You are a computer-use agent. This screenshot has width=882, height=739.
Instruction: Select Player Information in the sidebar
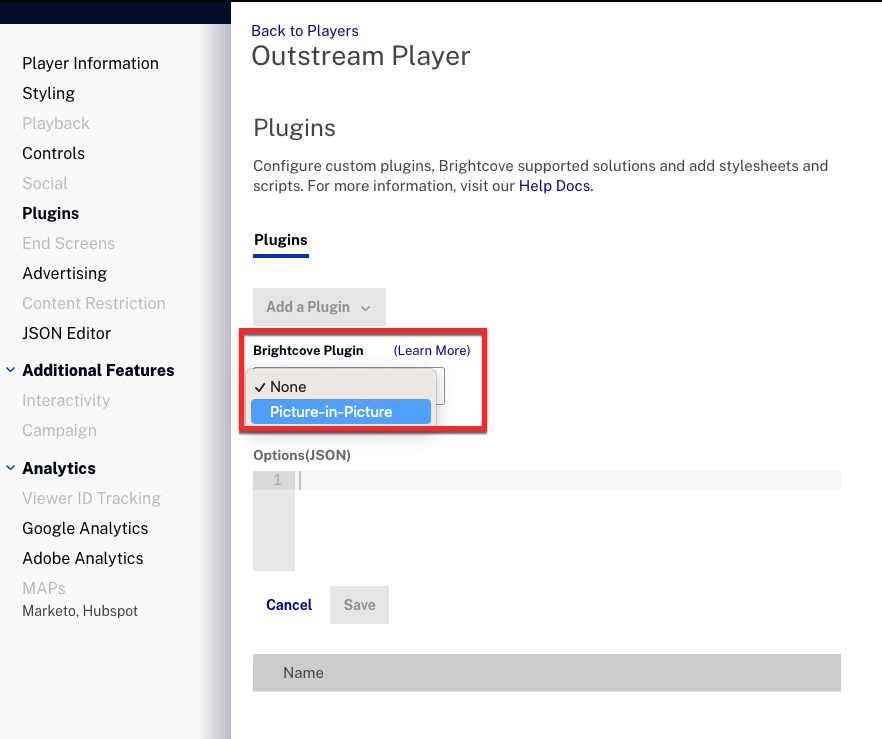tap(90, 63)
